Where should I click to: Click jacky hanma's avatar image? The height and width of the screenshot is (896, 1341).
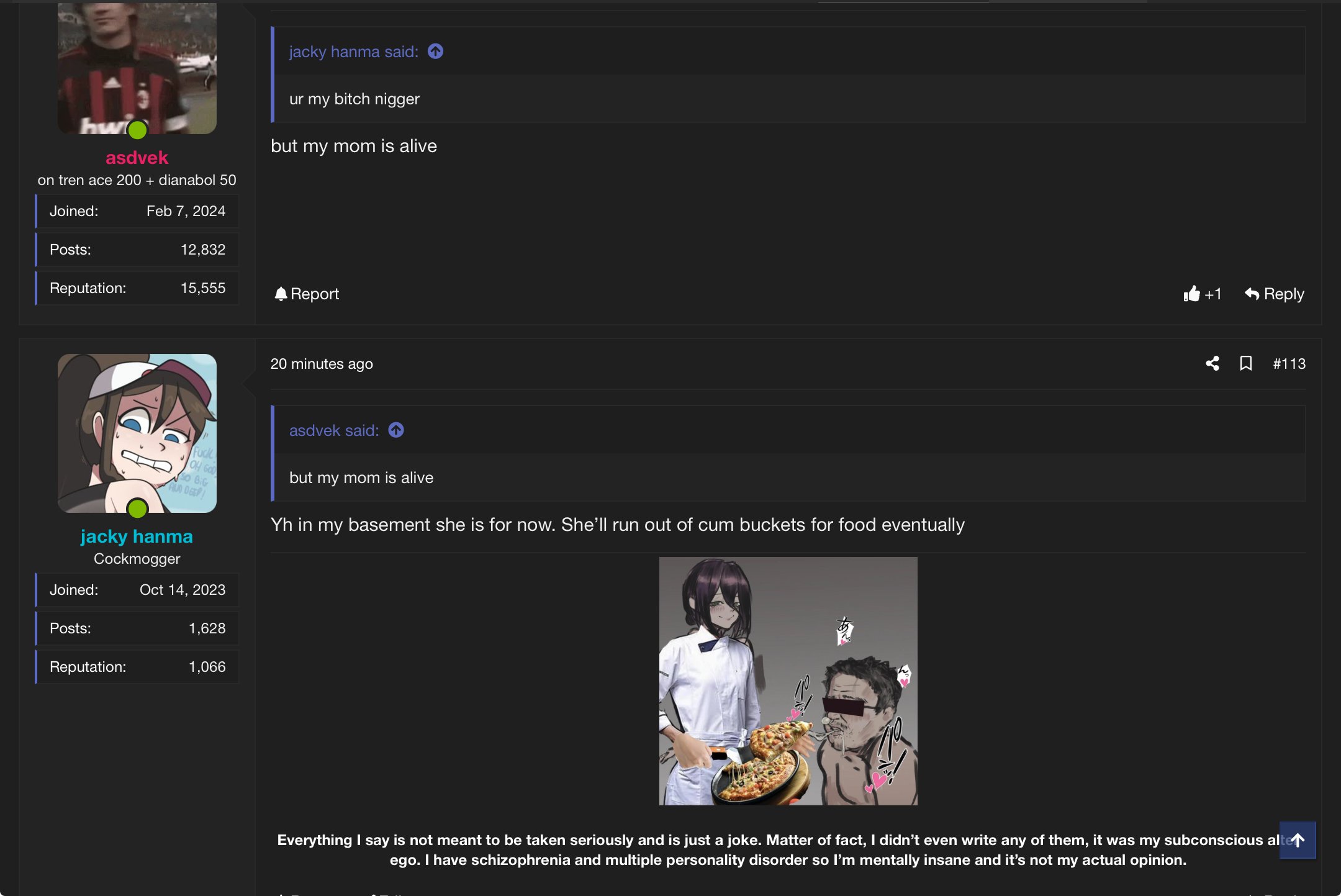137,433
